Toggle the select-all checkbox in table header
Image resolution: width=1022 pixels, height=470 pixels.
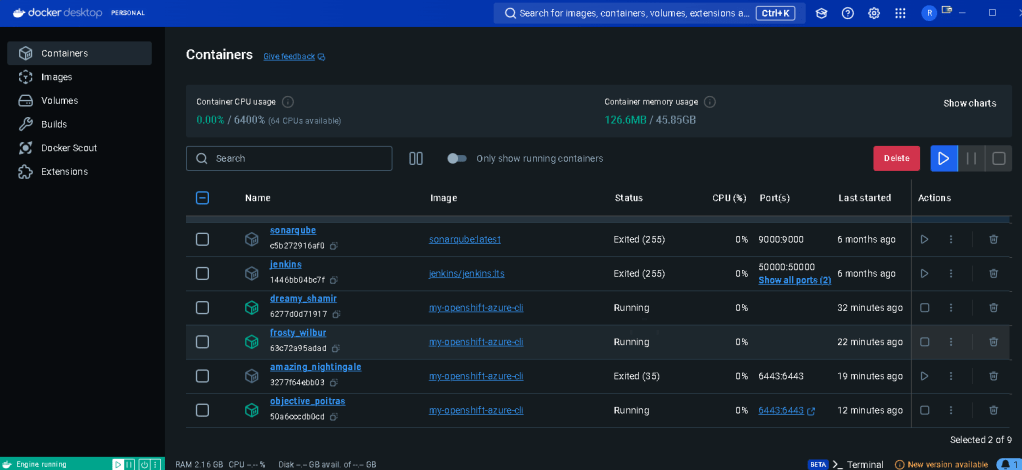pos(202,198)
